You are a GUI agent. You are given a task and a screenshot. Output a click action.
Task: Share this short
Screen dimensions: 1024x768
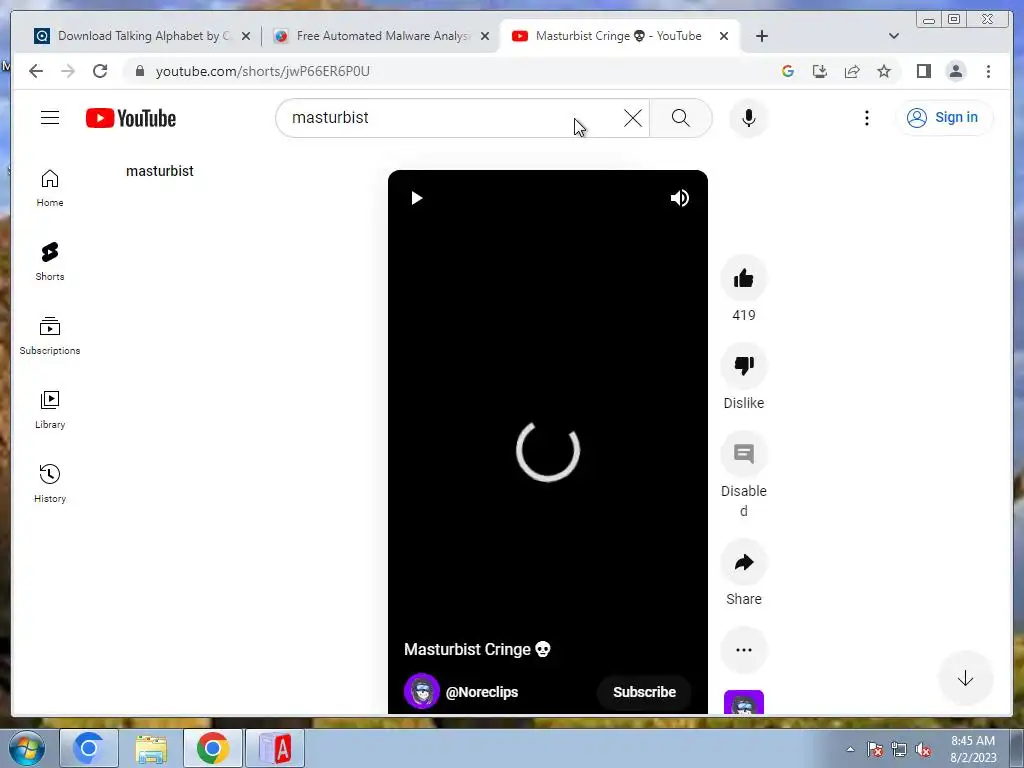(x=743, y=562)
